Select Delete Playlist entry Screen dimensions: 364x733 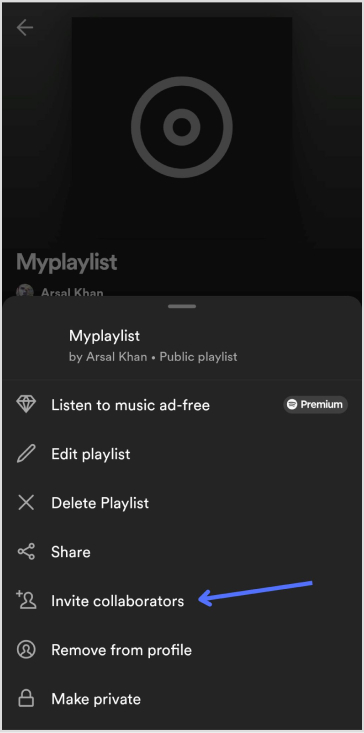[x=182, y=503]
